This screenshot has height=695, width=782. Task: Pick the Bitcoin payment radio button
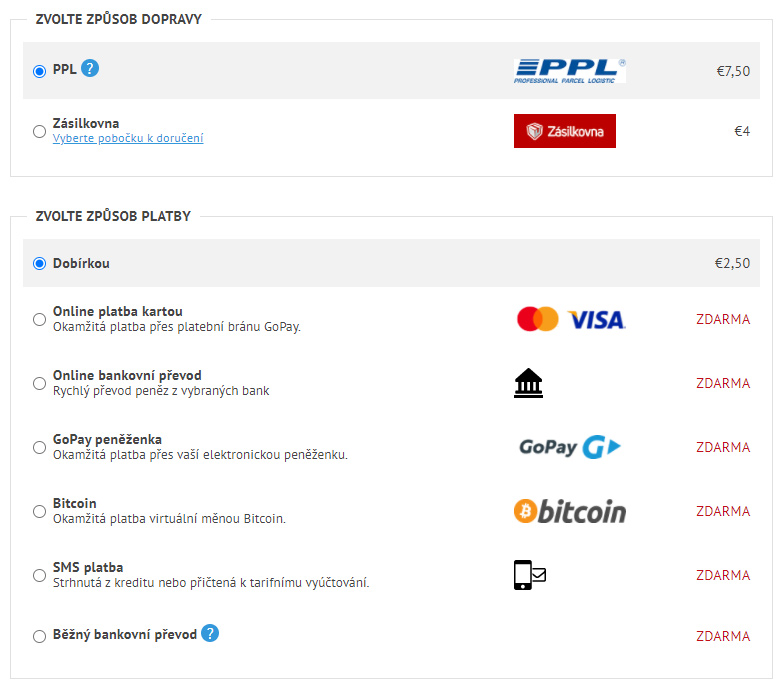39,512
